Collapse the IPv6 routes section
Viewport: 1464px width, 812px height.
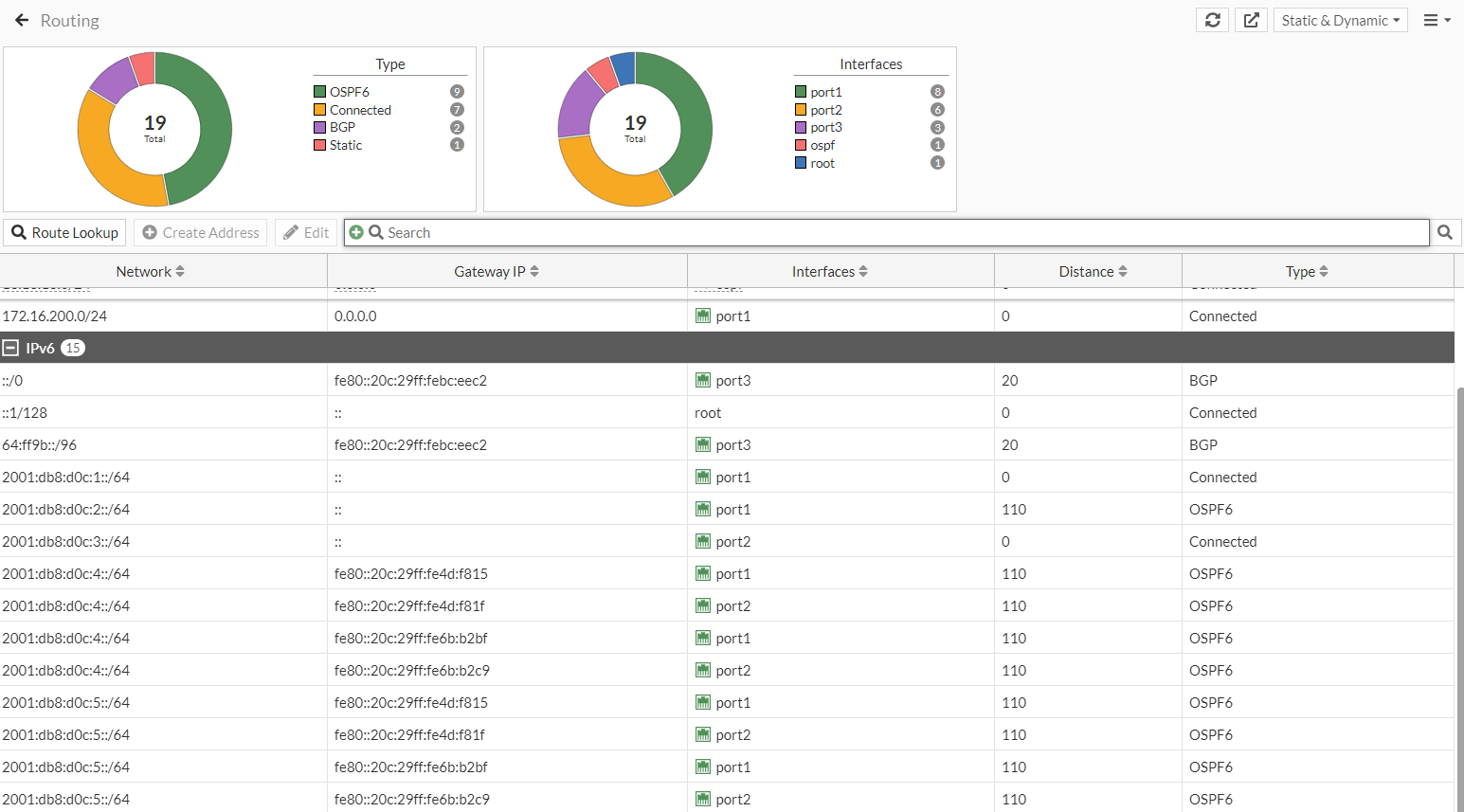coord(12,347)
